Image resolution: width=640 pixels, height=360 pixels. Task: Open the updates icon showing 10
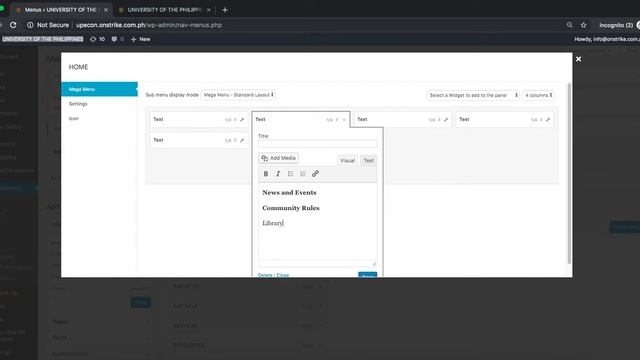[x=97, y=39]
